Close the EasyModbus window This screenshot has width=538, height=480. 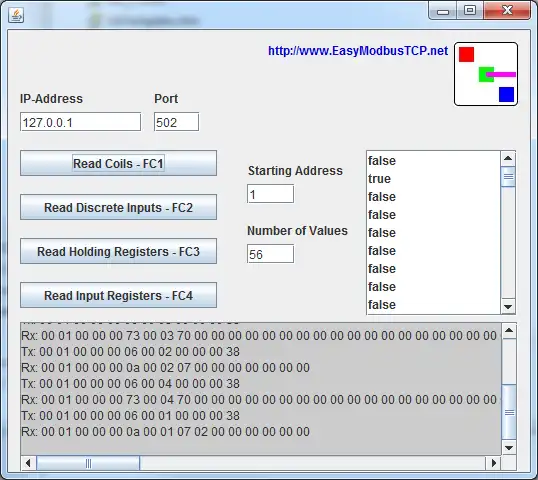coord(507,11)
